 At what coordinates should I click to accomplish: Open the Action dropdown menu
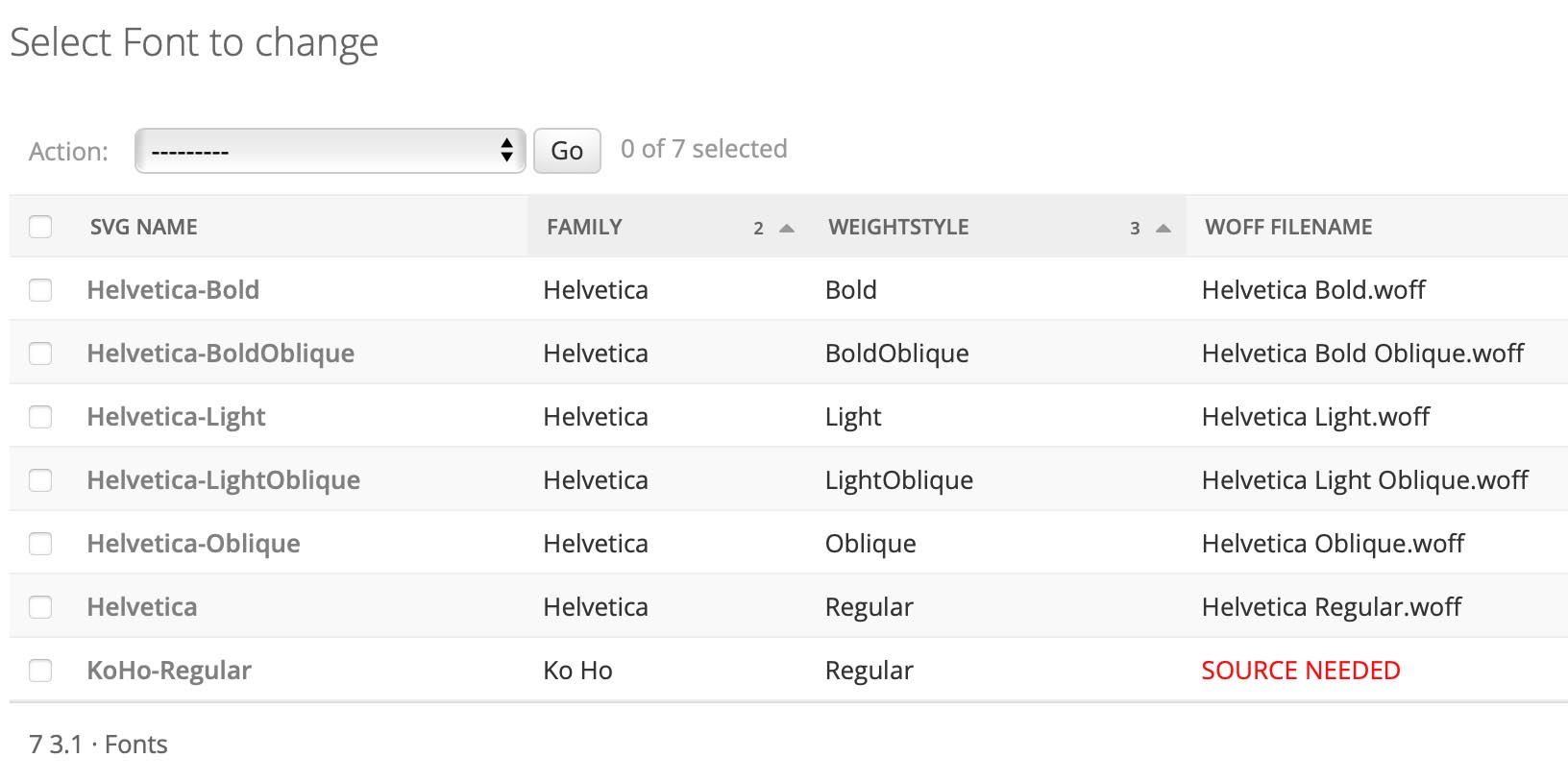click(330, 151)
